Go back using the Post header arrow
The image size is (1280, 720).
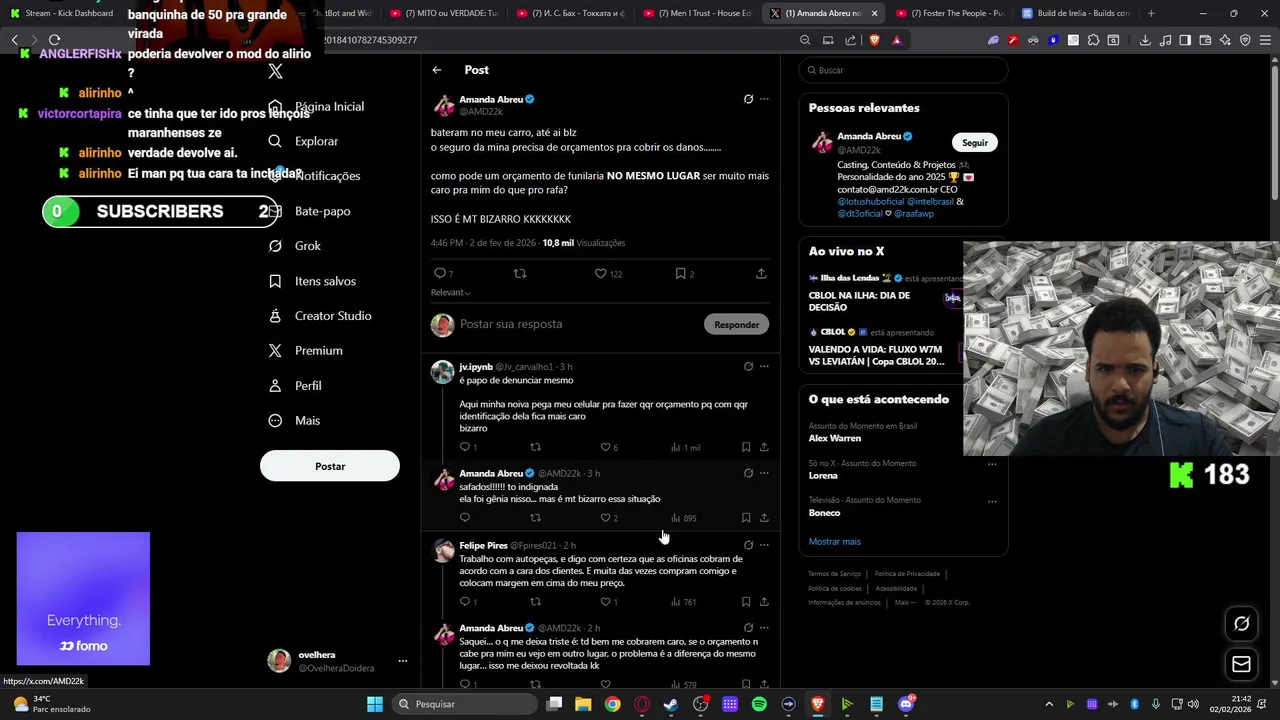click(x=437, y=70)
